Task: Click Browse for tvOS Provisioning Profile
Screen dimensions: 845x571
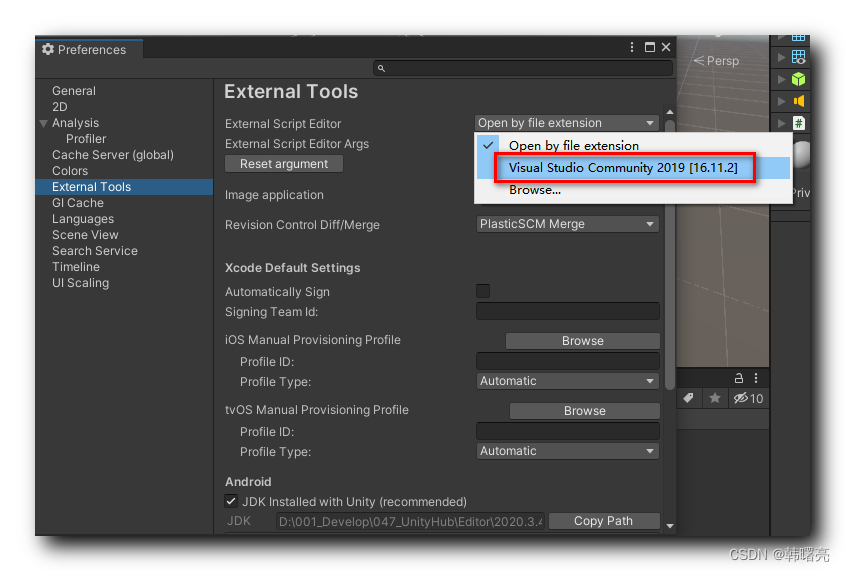Action: (585, 410)
